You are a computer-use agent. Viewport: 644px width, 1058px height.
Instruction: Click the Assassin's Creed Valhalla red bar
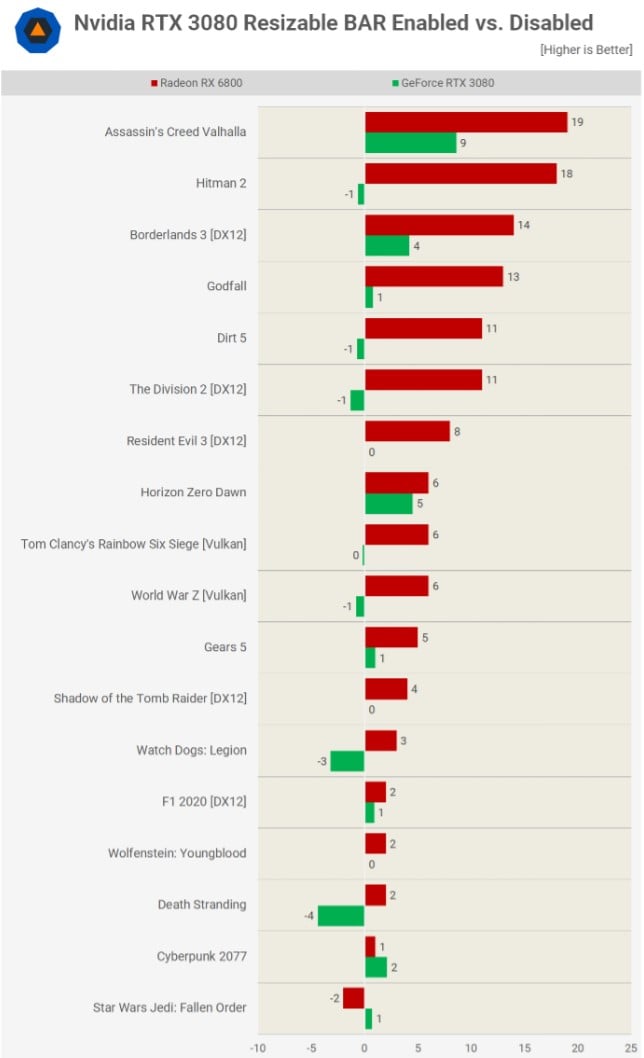tap(466, 122)
